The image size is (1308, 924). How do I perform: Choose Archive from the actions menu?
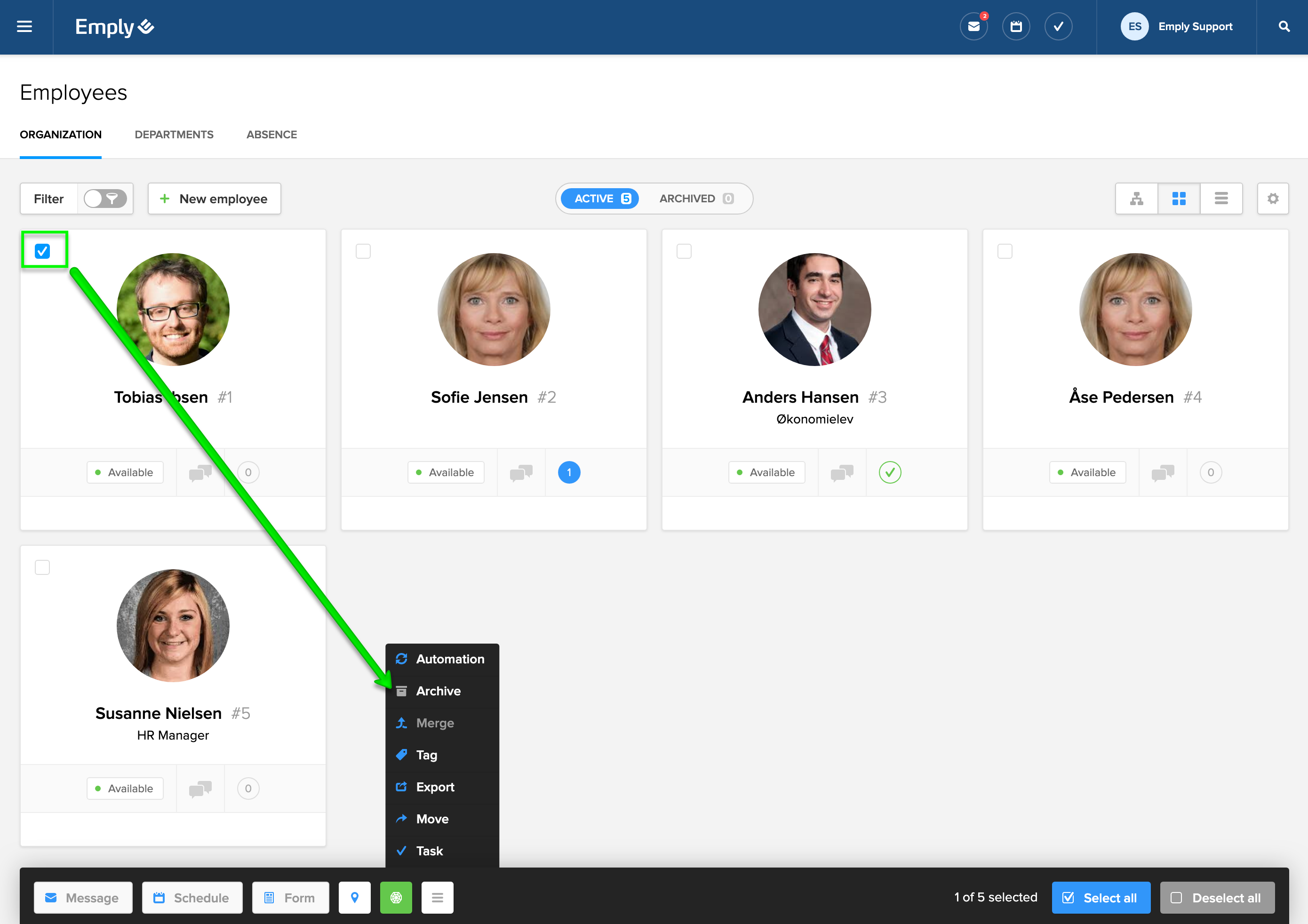coord(438,691)
